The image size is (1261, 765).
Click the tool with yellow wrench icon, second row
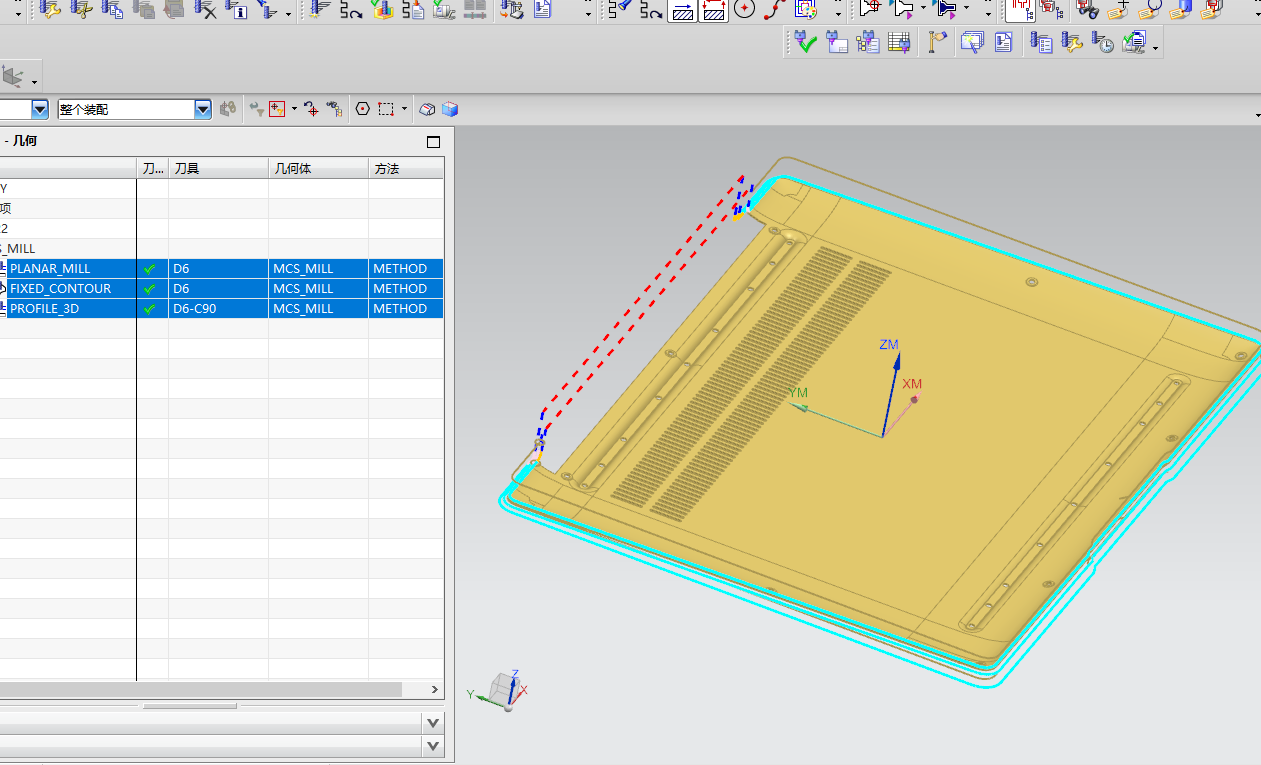(x=1072, y=42)
